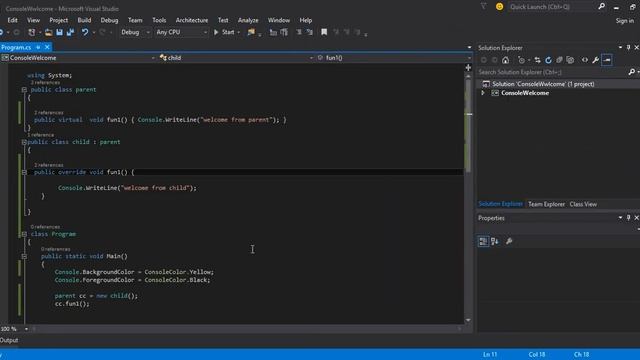Open the Solution Explorer window options arrow
Screen dimensions: 640x360
pyautogui.click(x=620, y=48)
